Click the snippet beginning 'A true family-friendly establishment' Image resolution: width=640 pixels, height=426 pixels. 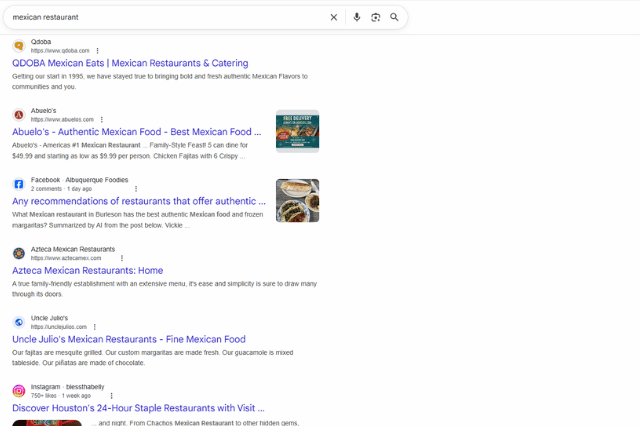164,289
